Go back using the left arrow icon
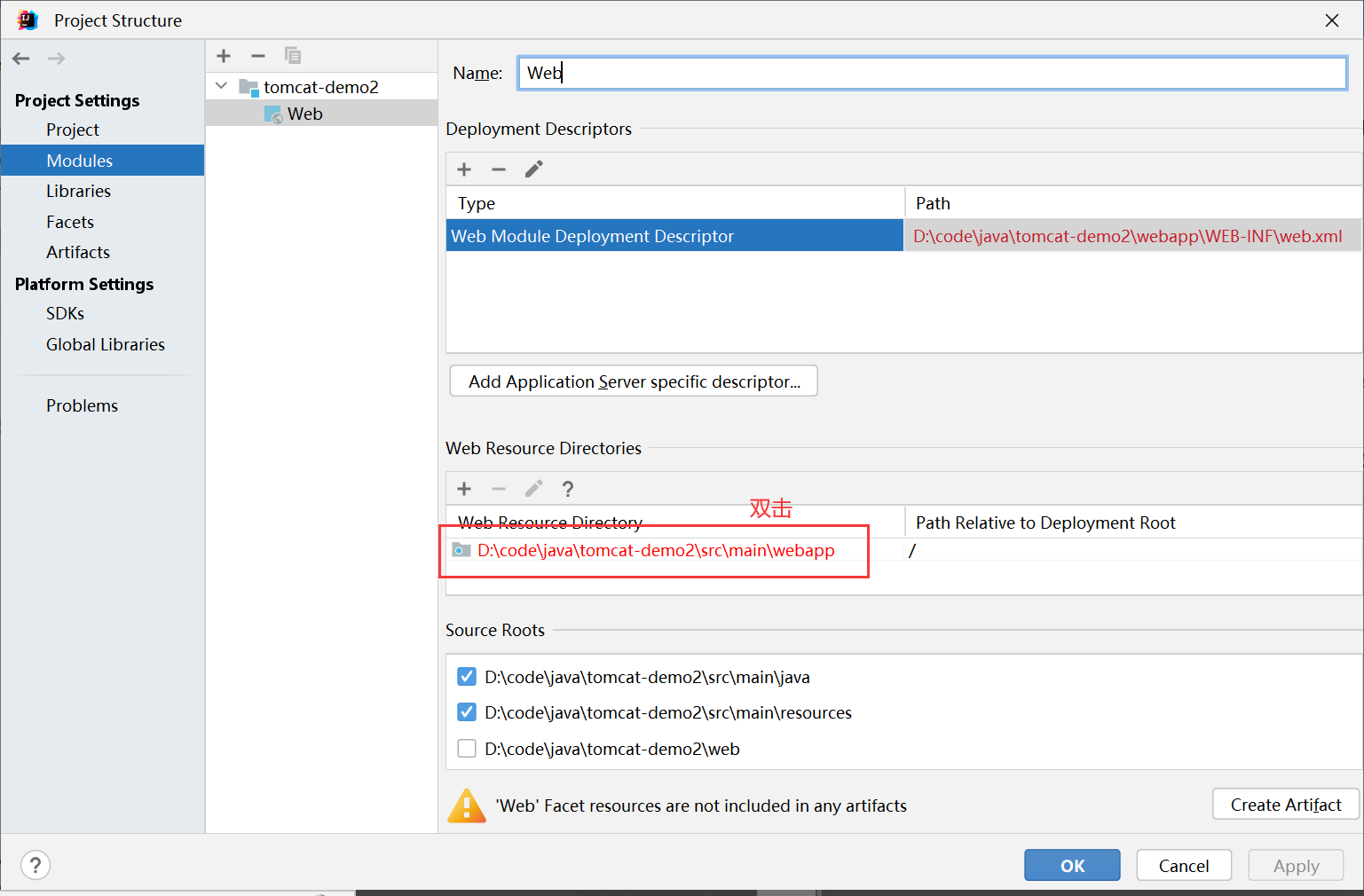Screen dimensions: 1364x896 coord(21,59)
